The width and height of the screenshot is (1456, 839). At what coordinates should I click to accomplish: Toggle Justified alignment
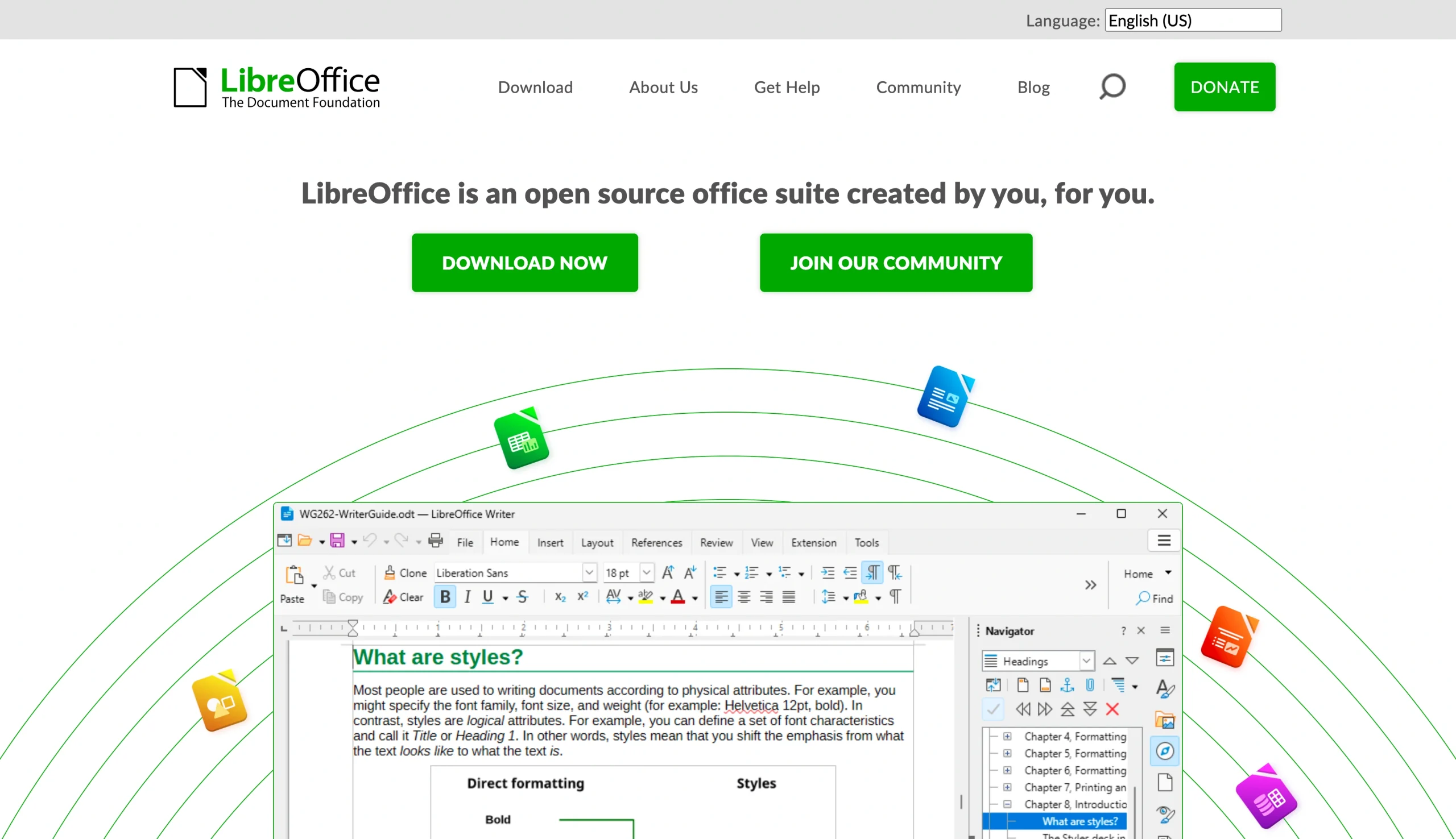click(x=788, y=597)
